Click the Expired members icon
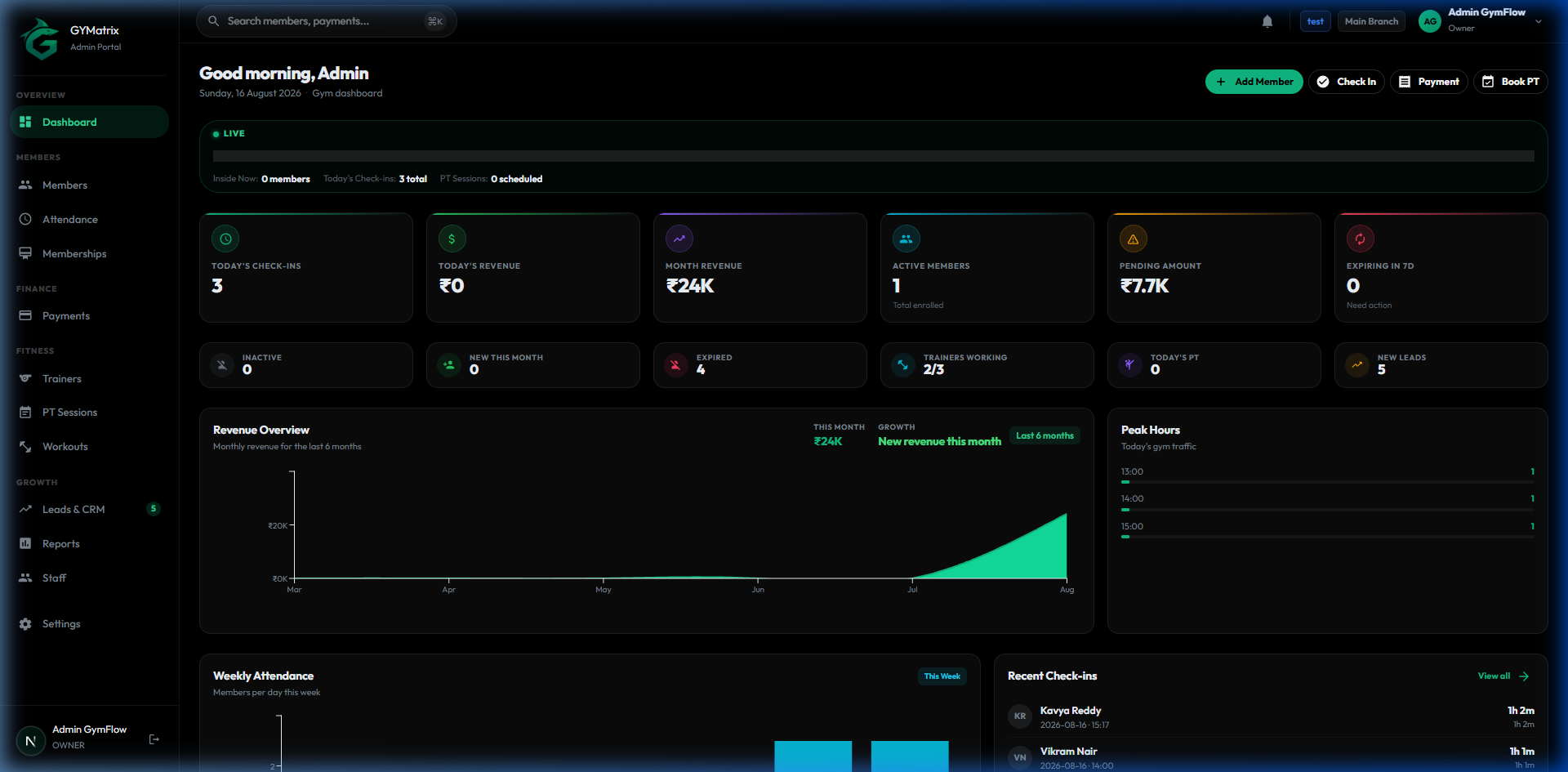The image size is (1568, 772). (x=676, y=365)
